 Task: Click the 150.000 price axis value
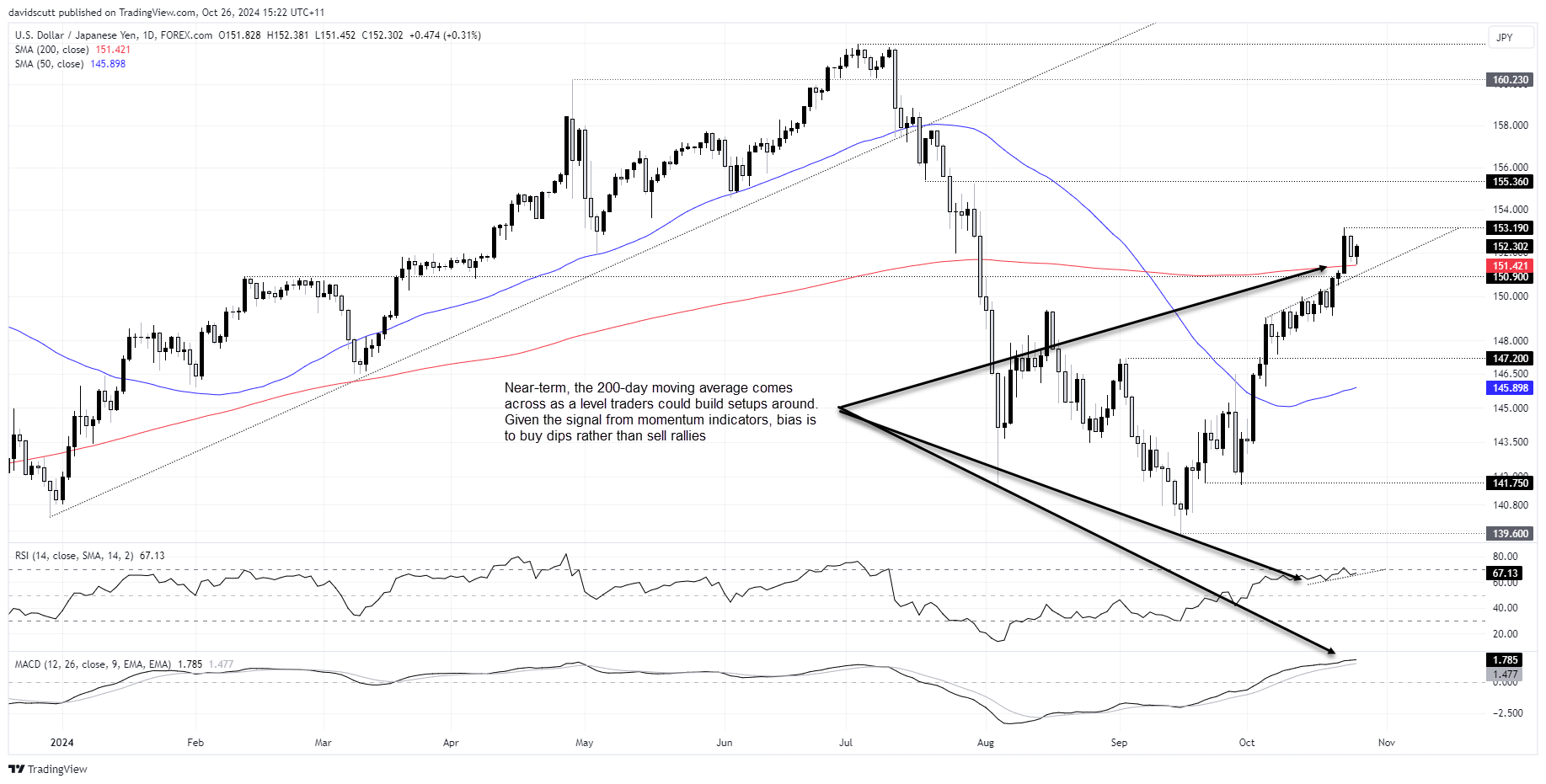point(1511,296)
